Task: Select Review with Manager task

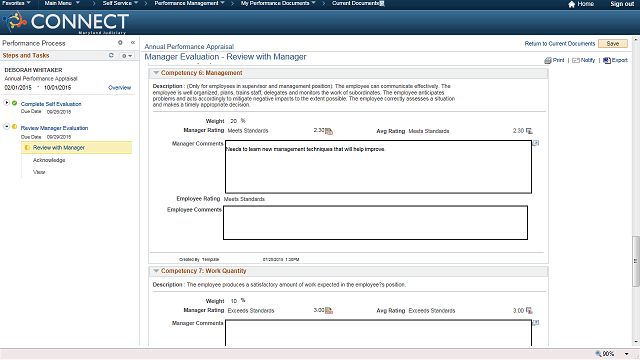Action: (x=77, y=148)
